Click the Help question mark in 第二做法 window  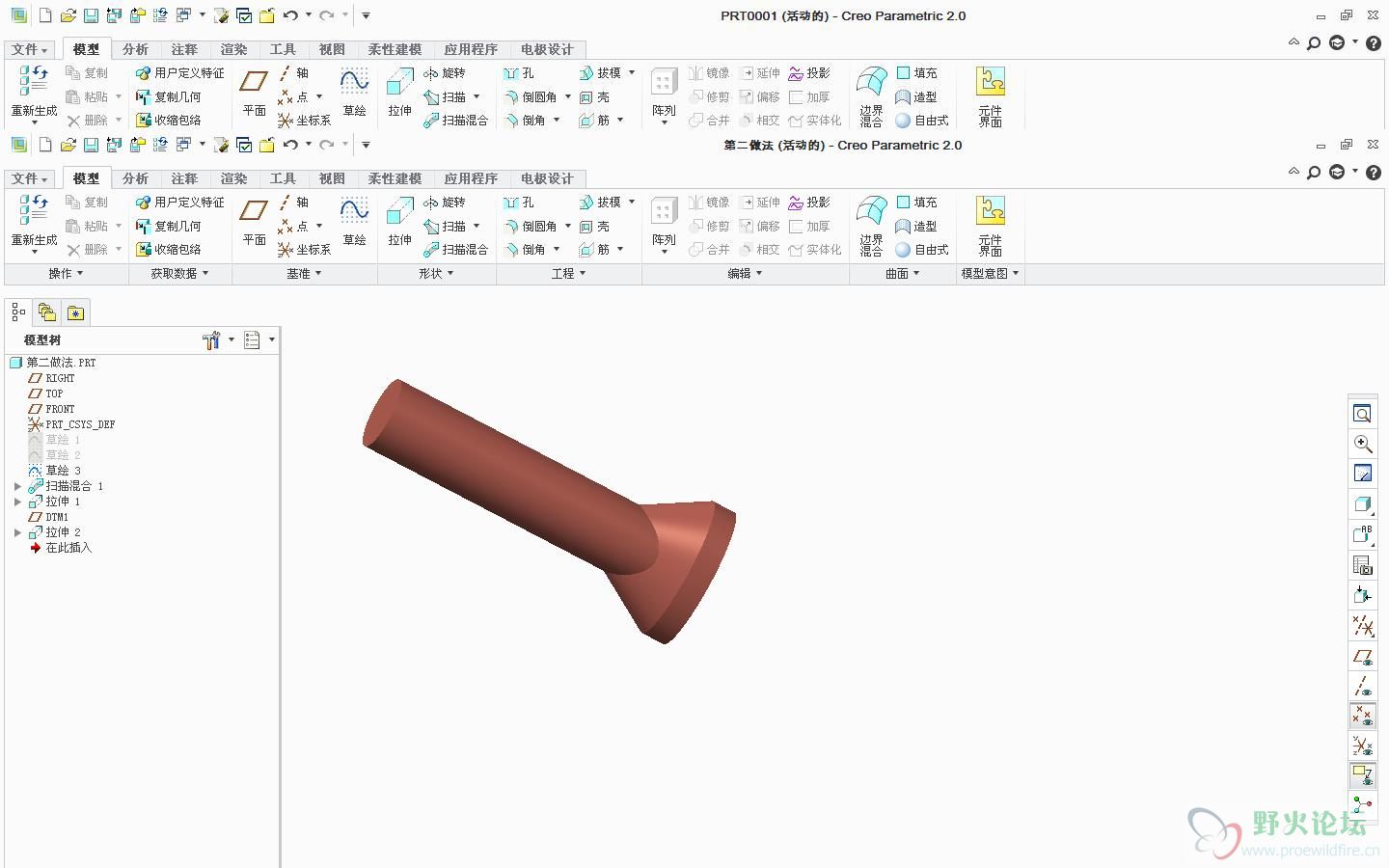click(1374, 172)
